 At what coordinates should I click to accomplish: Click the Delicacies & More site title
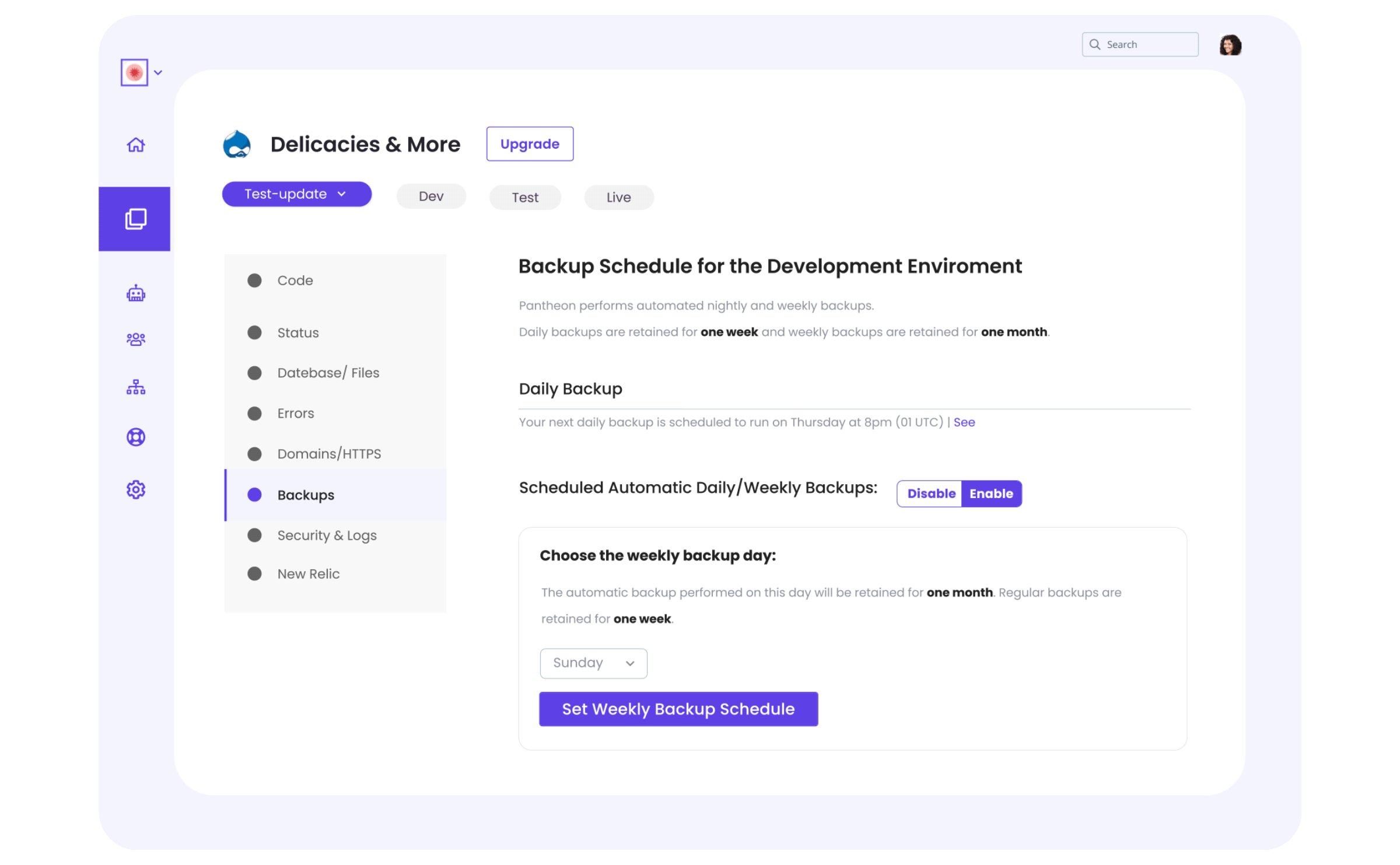click(x=365, y=144)
